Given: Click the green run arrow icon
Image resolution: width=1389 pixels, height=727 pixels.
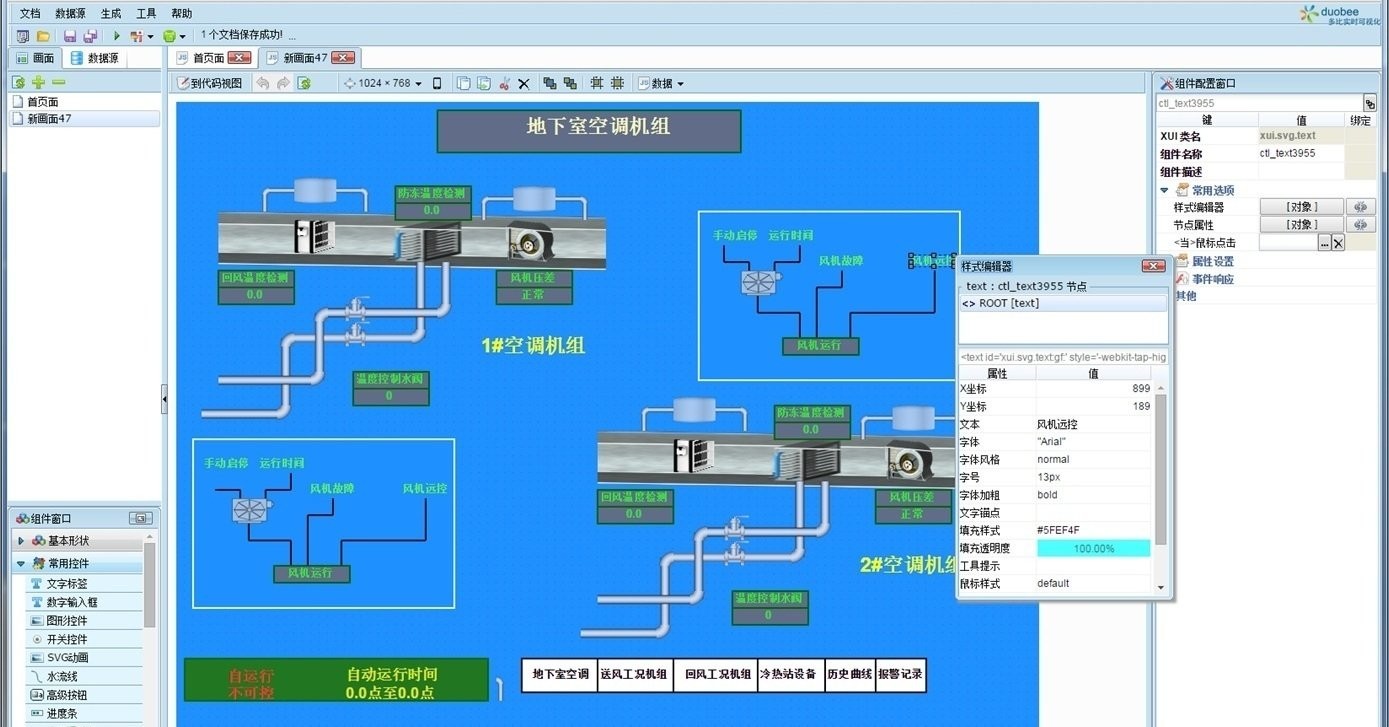Looking at the screenshot, I should pos(117,35).
